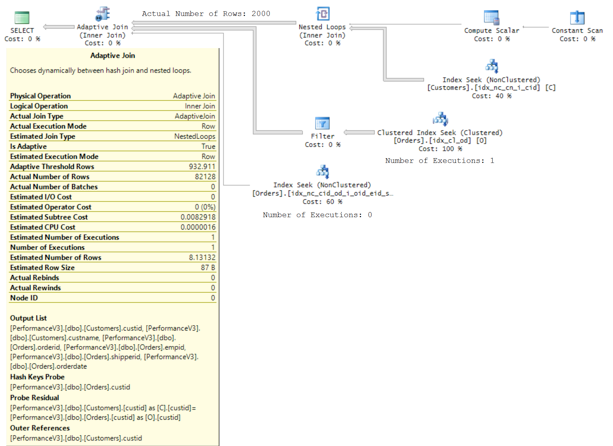Image resolution: width=613 pixels, height=446 pixels.
Task: Click the Hash Keys Probe heading
Action: [x=40, y=376]
